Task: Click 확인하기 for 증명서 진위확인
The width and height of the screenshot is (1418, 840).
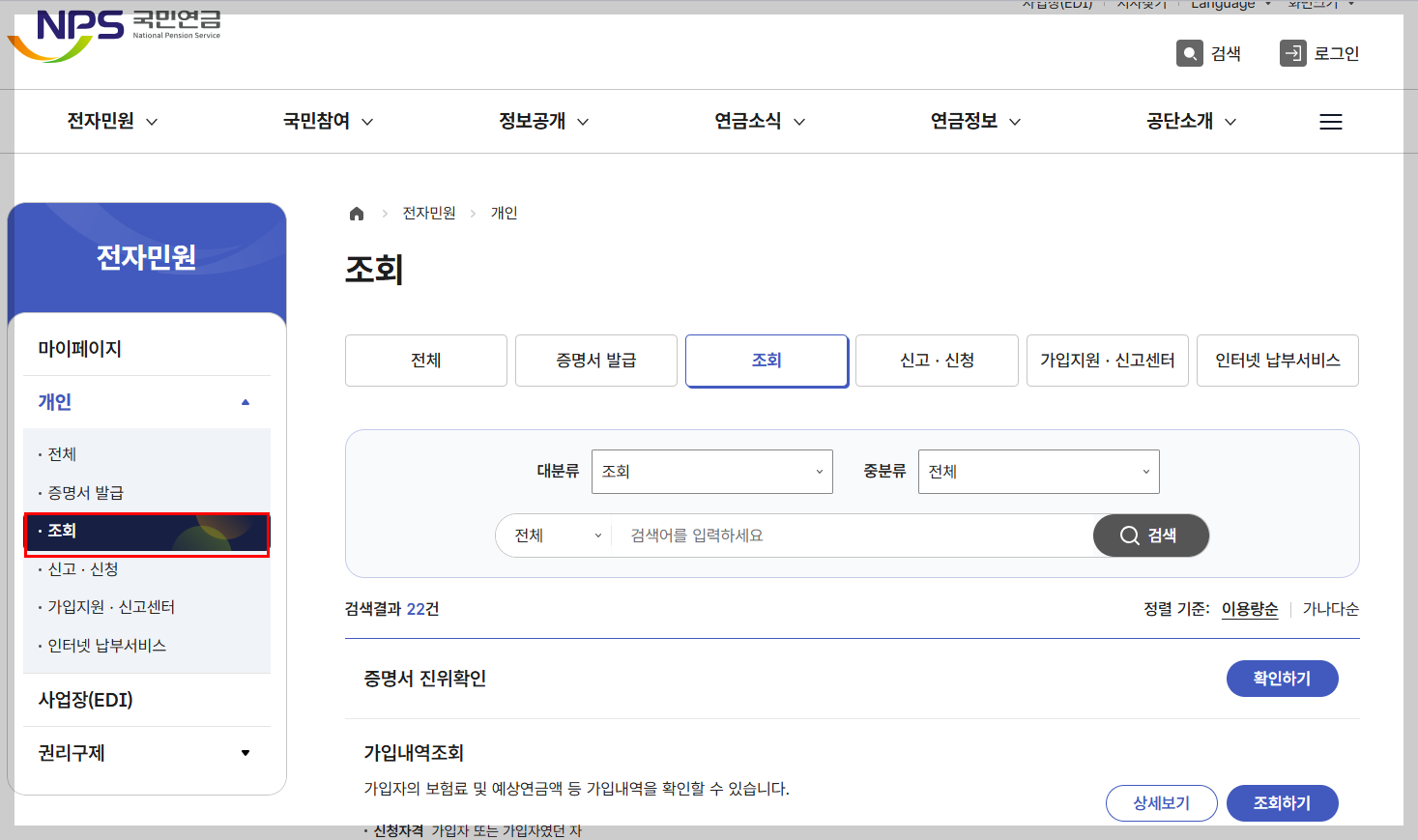Action: point(1283,678)
